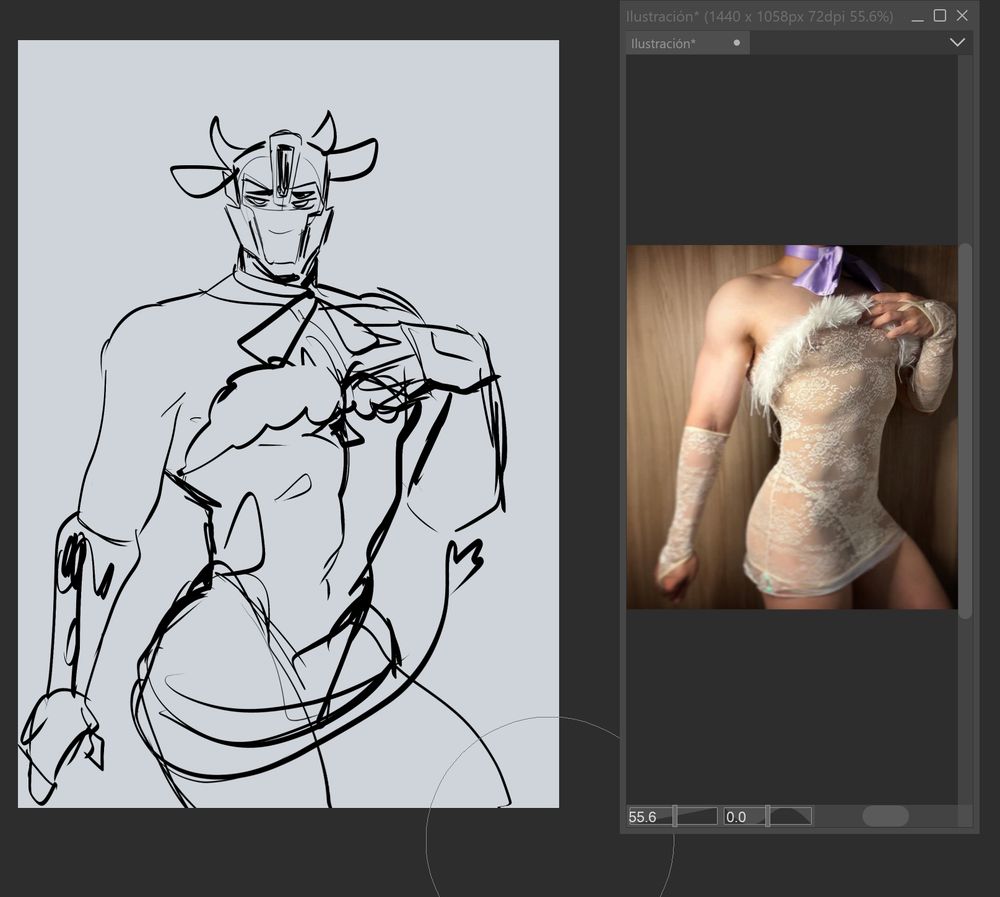This screenshot has height=897, width=1000.
Task: Click the zoom slider handle beside 55.6
Action: (675, 817)
